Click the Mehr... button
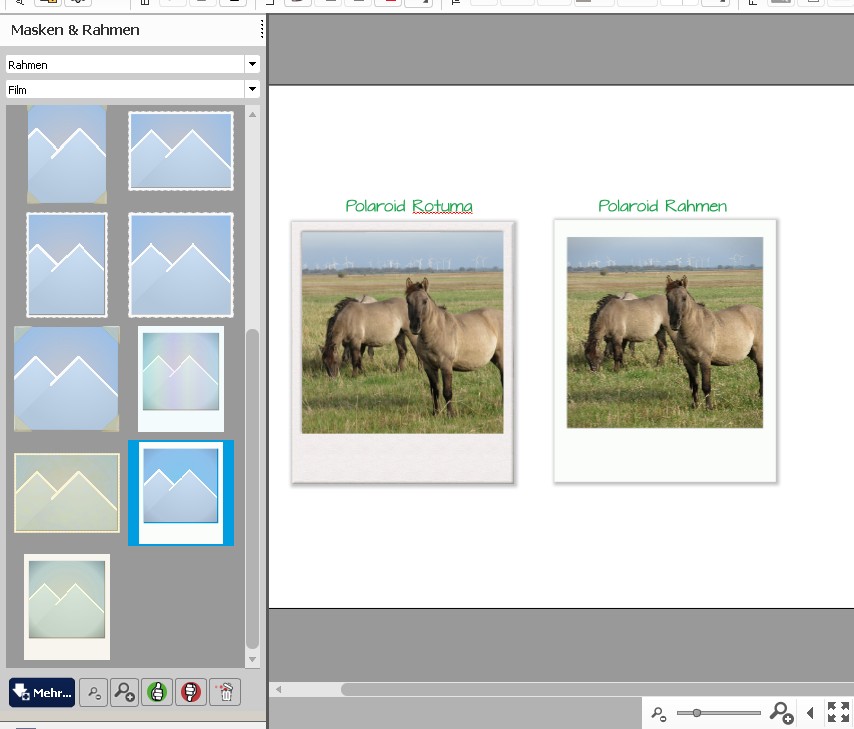This screenshot has height=729, width=854. (x=42, y=692)
